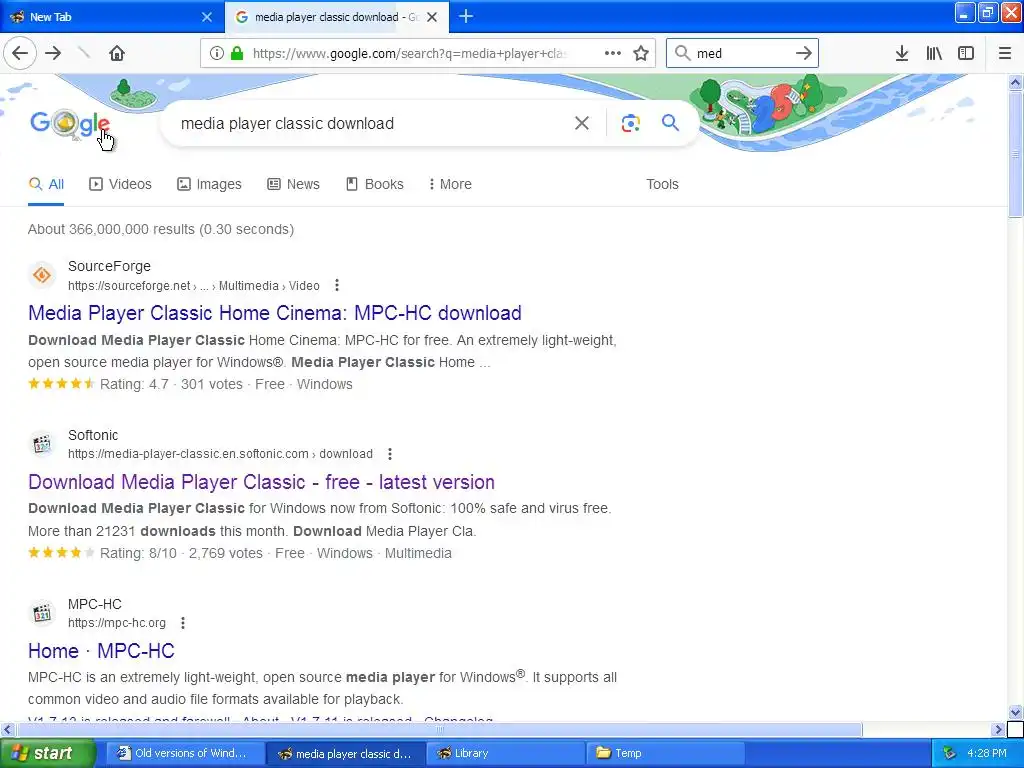This screenshot has width=1024, height=768.
Task: Click the browser Back arrow button
Action: pos(20,53)
